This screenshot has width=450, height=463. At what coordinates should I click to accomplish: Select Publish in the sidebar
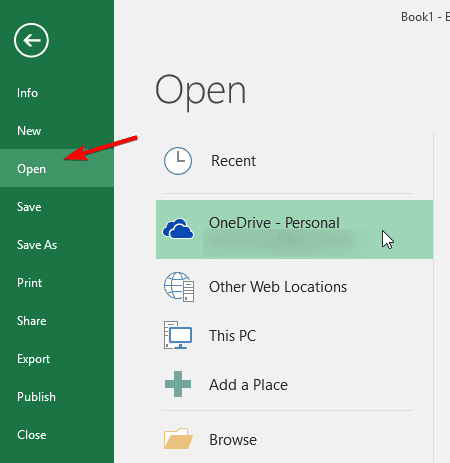(57, 397)
